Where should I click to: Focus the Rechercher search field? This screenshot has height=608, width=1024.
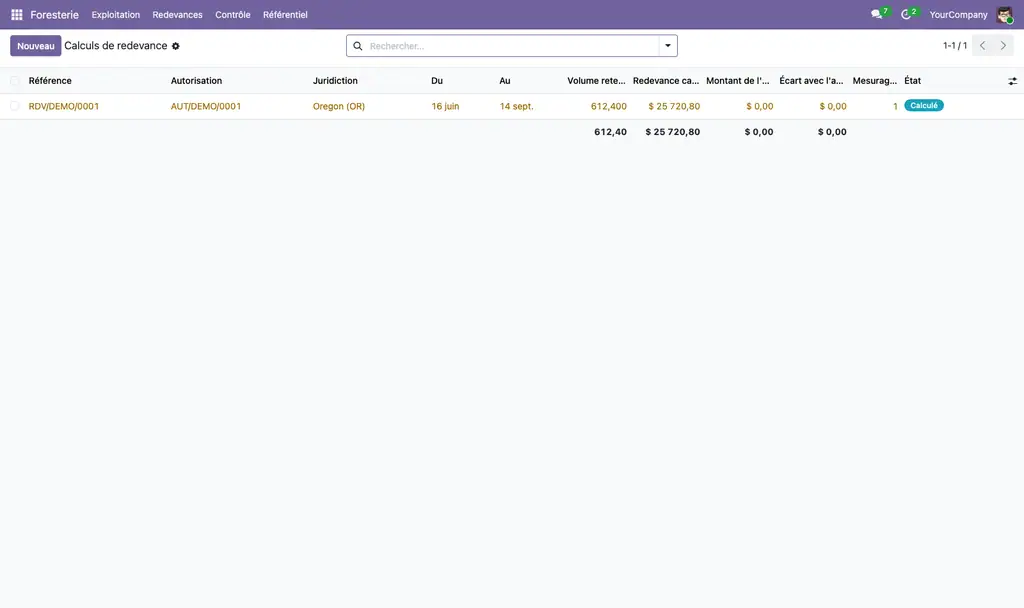[x=512, y=46]
